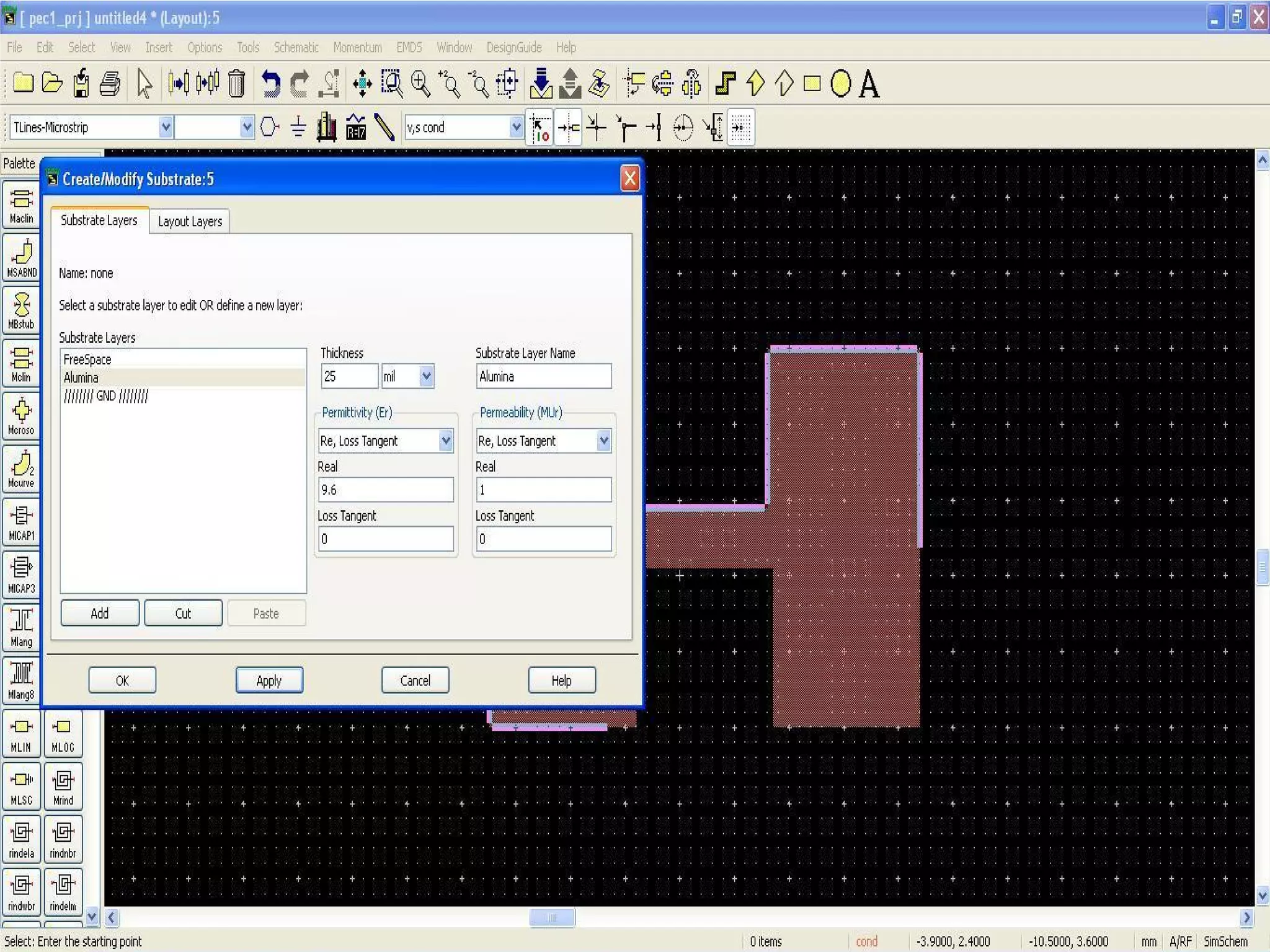The image size is (1270, 952).
Task: Open the component library books icon
Action: (x=327, y=128)
